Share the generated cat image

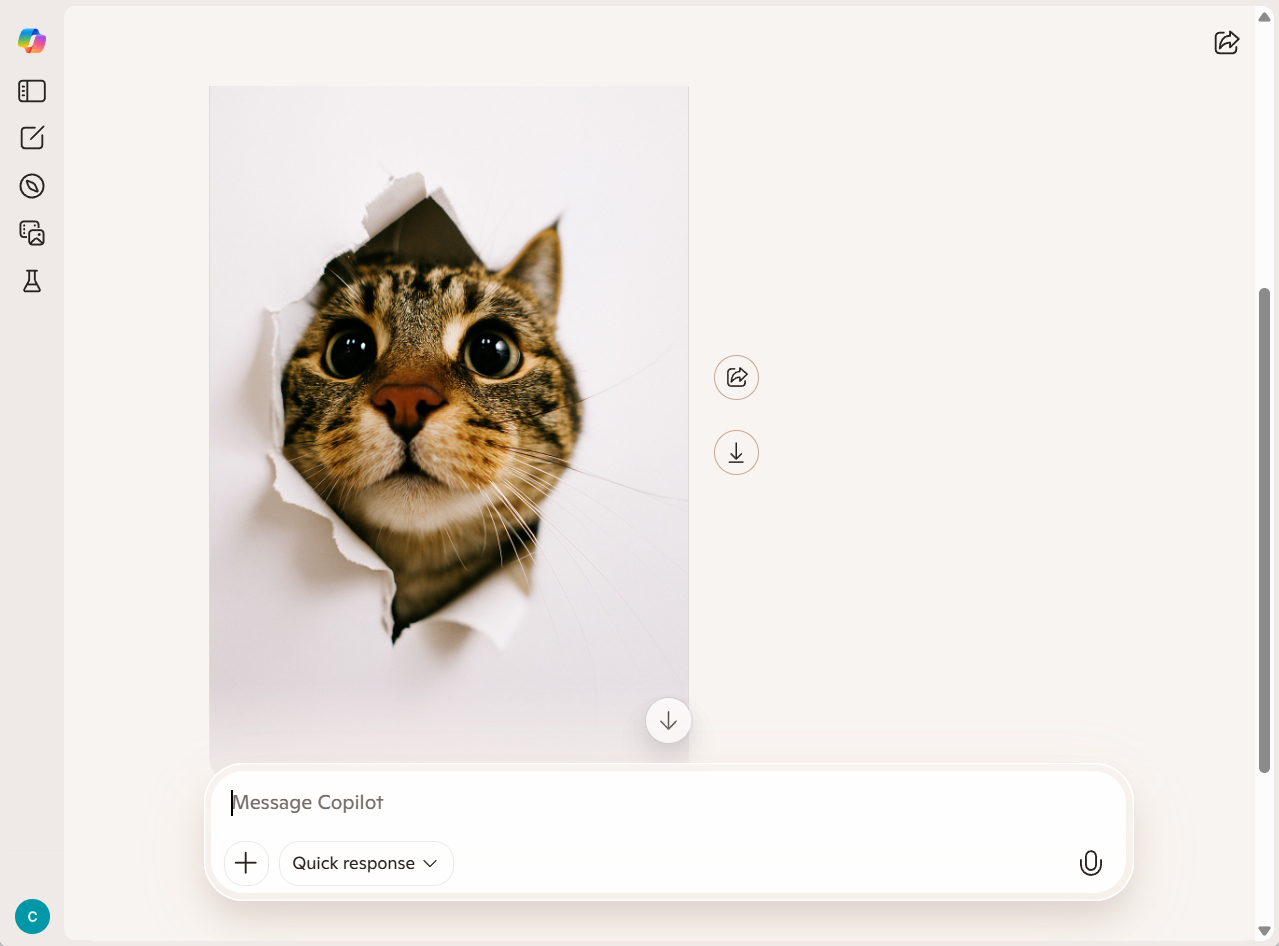[736, 377]
